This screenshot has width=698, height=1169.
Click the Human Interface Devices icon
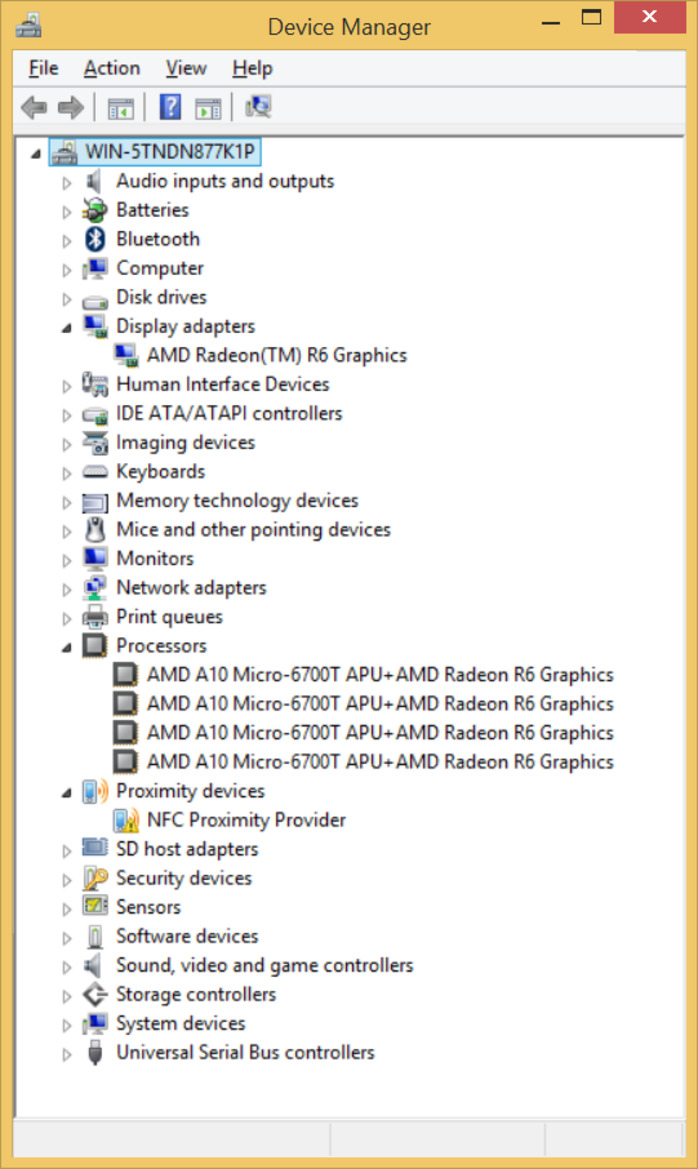click(95, 385)
